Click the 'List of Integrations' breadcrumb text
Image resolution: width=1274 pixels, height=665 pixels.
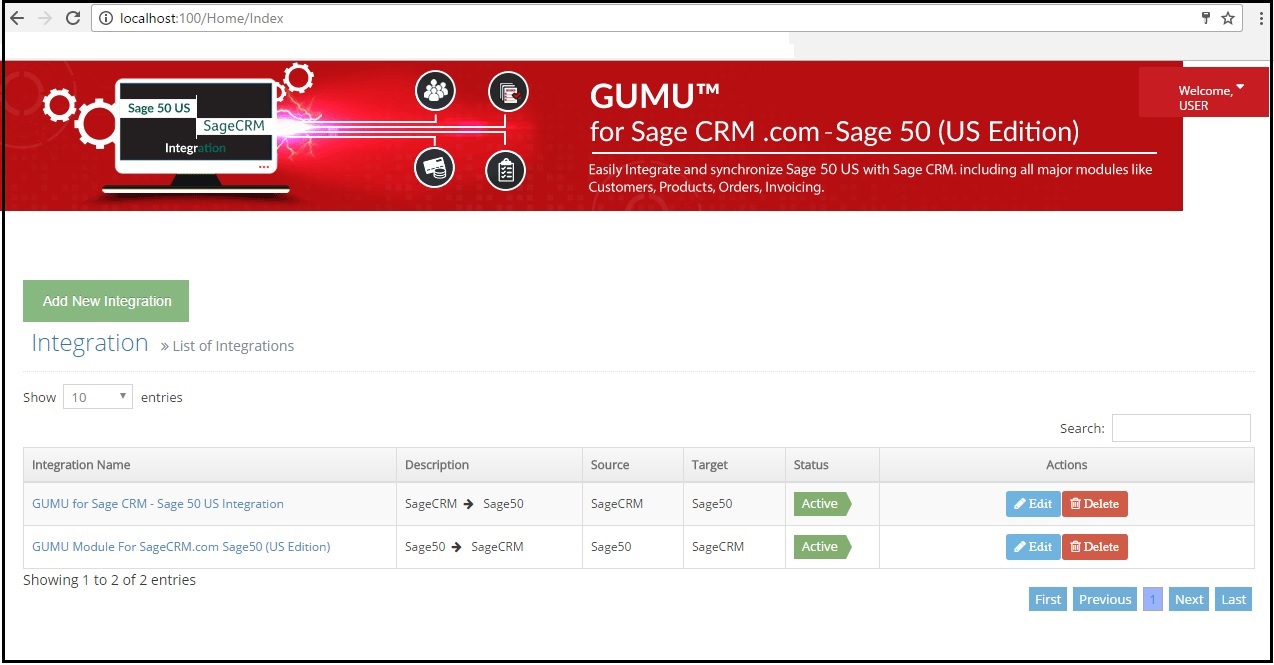[233, 346]
